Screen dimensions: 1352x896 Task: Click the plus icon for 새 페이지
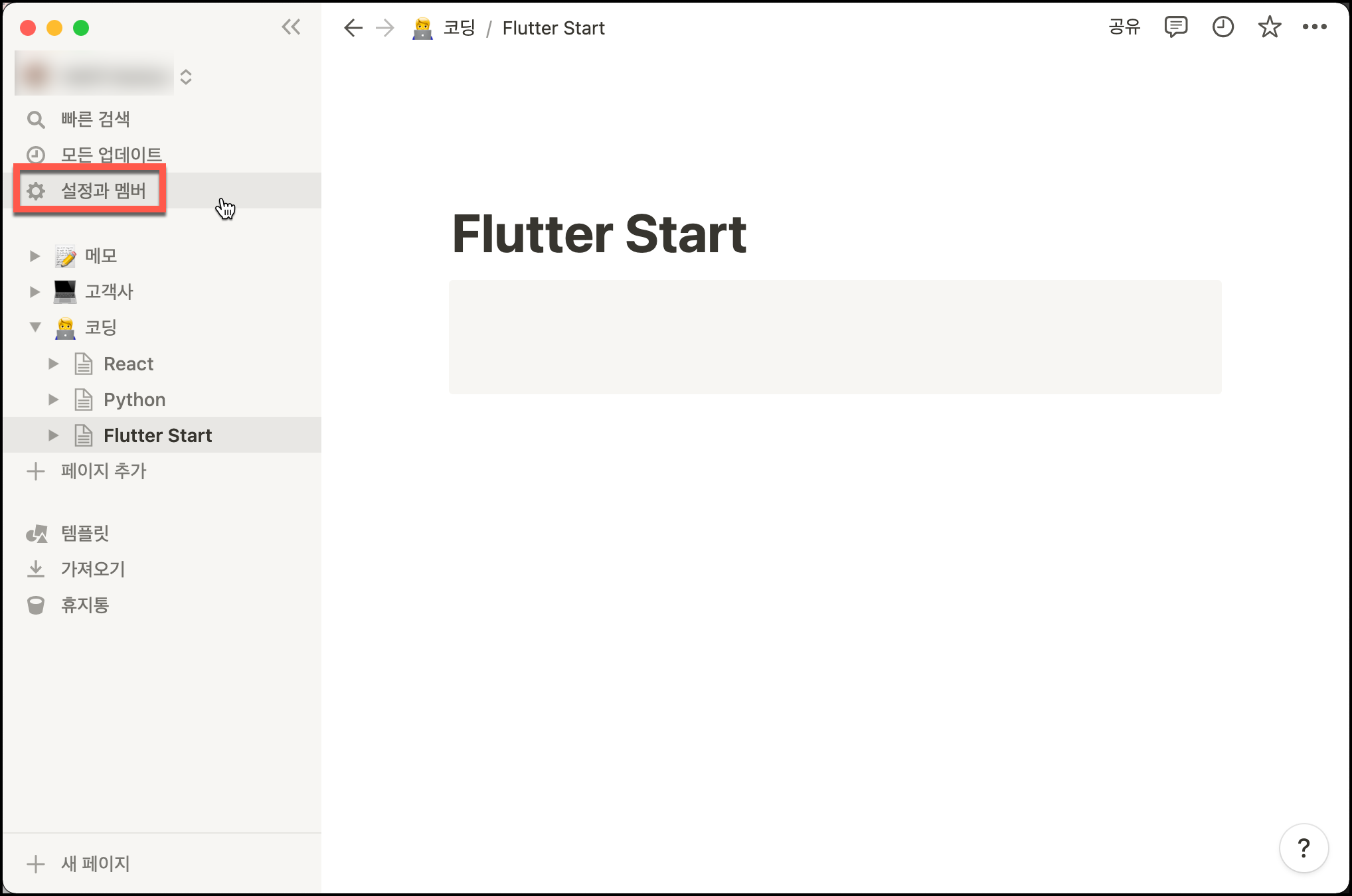36,864
